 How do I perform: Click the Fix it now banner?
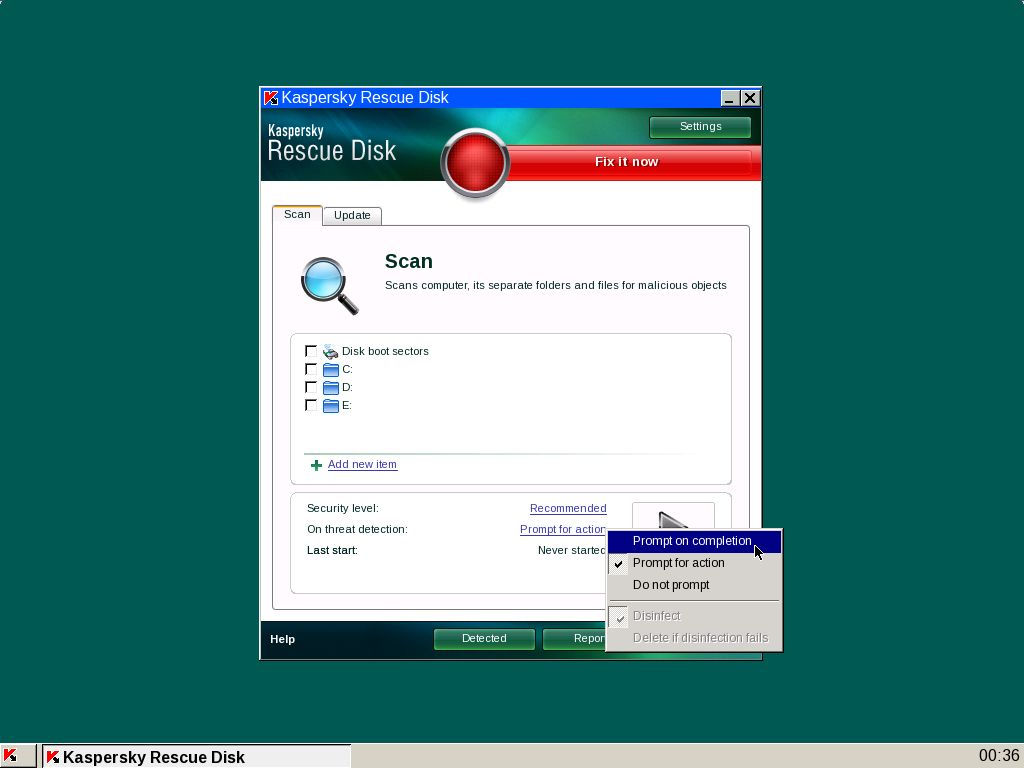[626, 162]
